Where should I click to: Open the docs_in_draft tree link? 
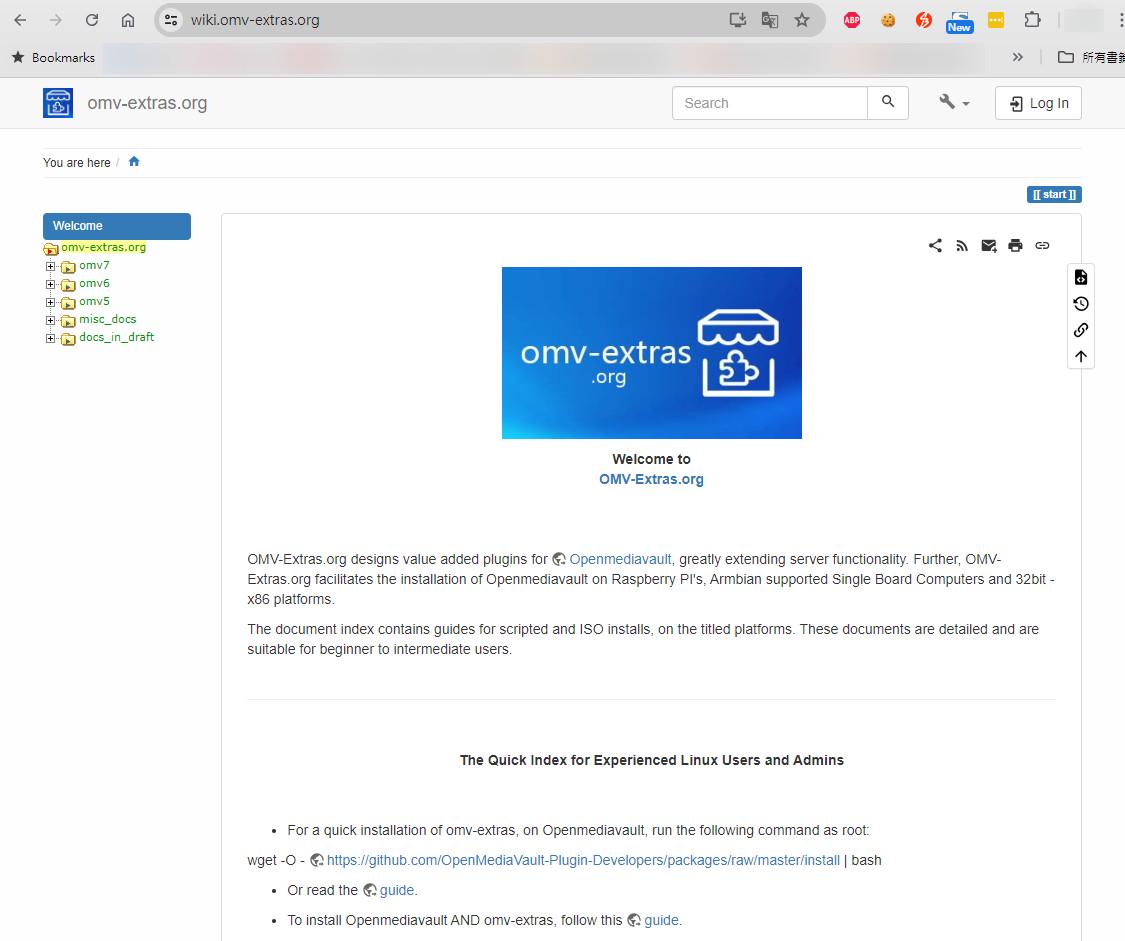pos(116,337)
